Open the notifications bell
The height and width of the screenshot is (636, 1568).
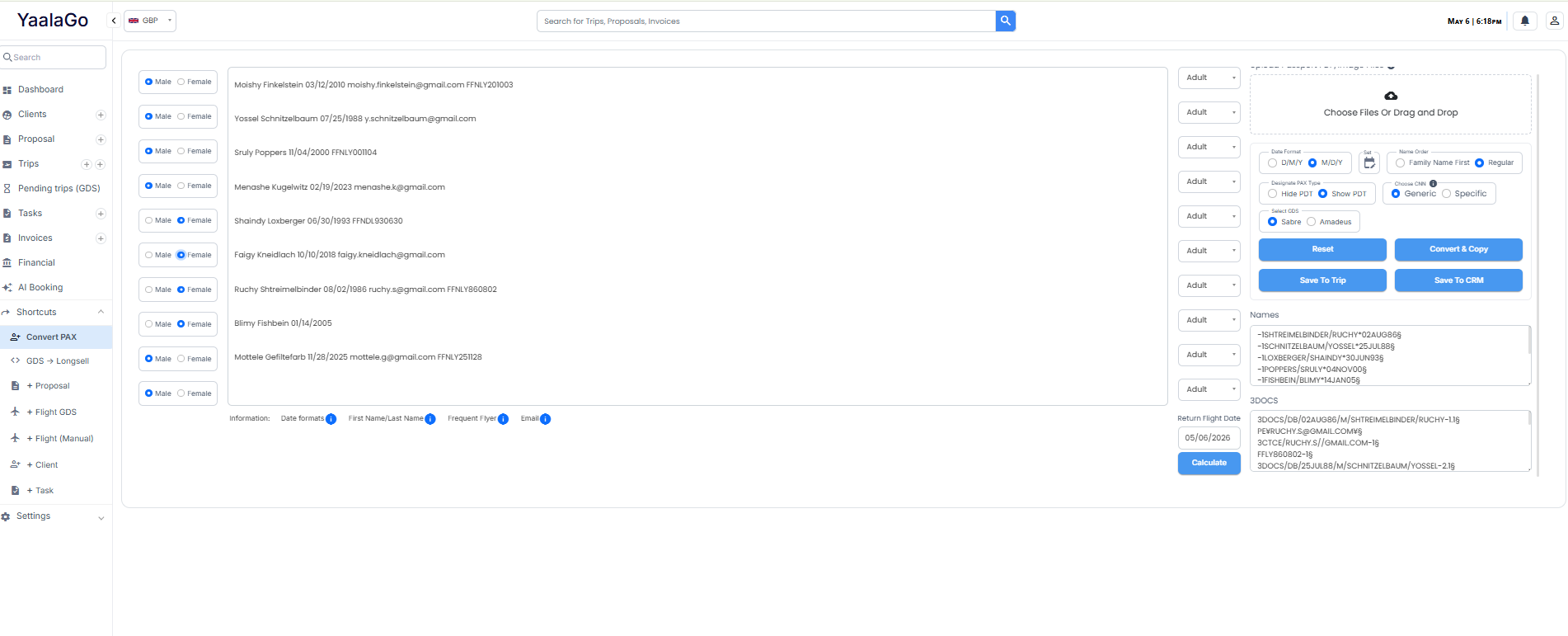coord(1524,21)
